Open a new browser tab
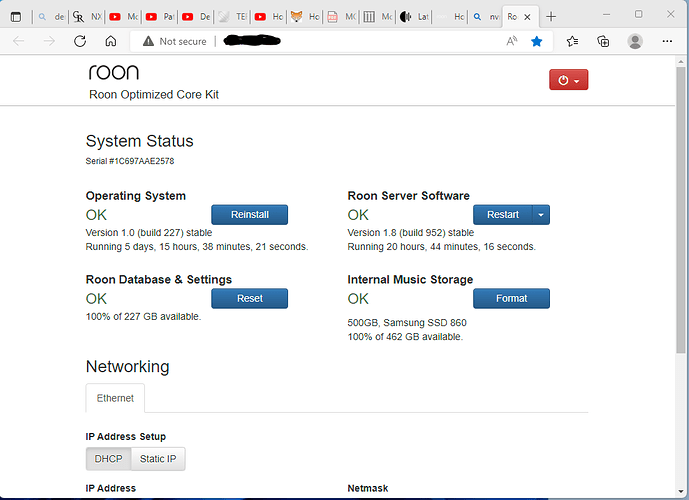The width and height of the screenshot is (689, 500). [551, 16]
